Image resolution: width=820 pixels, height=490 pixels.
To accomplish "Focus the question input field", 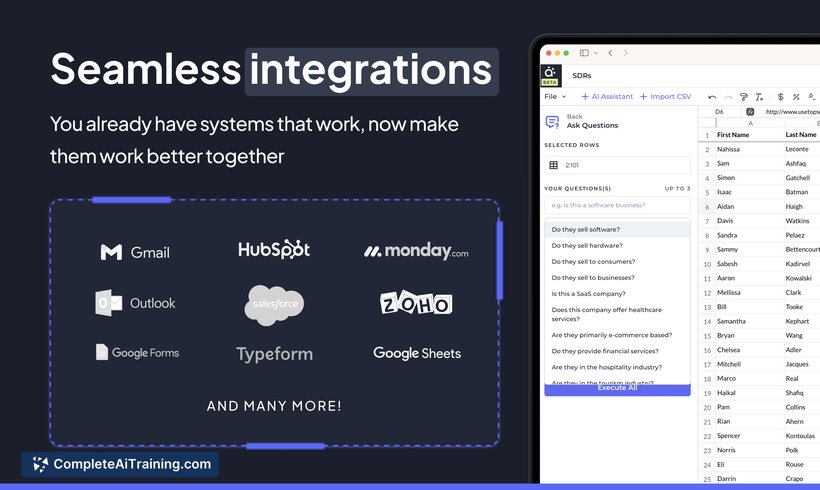I will (x=617, y=205).
